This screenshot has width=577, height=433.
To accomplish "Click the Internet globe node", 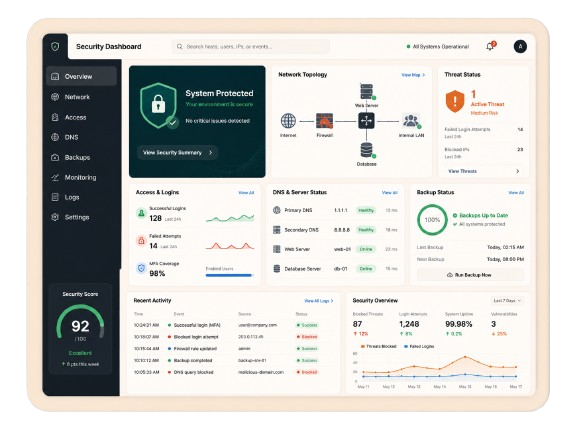I will pyautogui.click(x=288, y=121).
